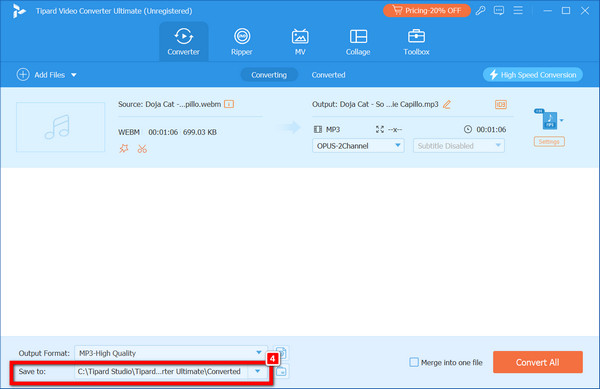Expand the Save to path dropdown arrow
This screenshot has width=600, height=389.
[258, 371]
